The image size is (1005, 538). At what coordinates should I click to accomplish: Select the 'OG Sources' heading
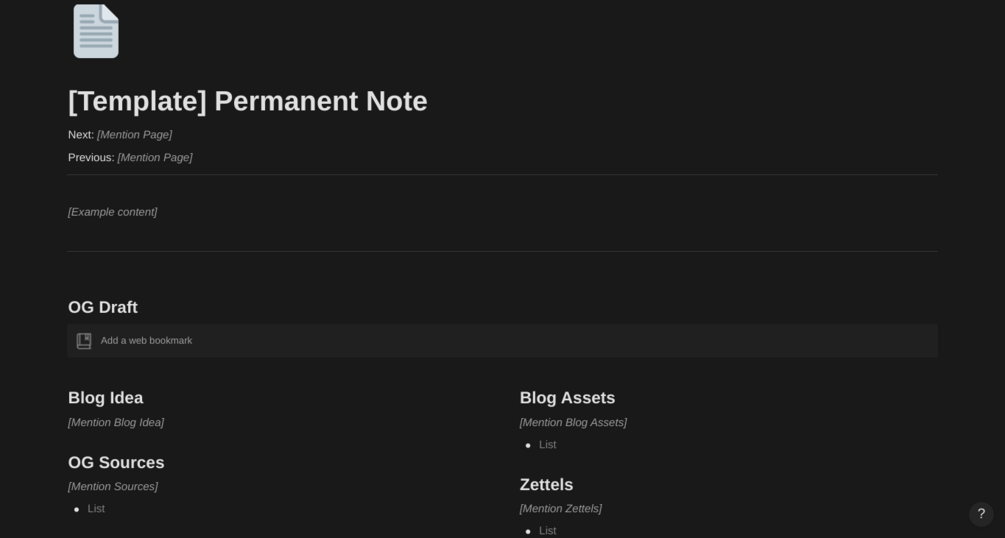coord(116,463)
